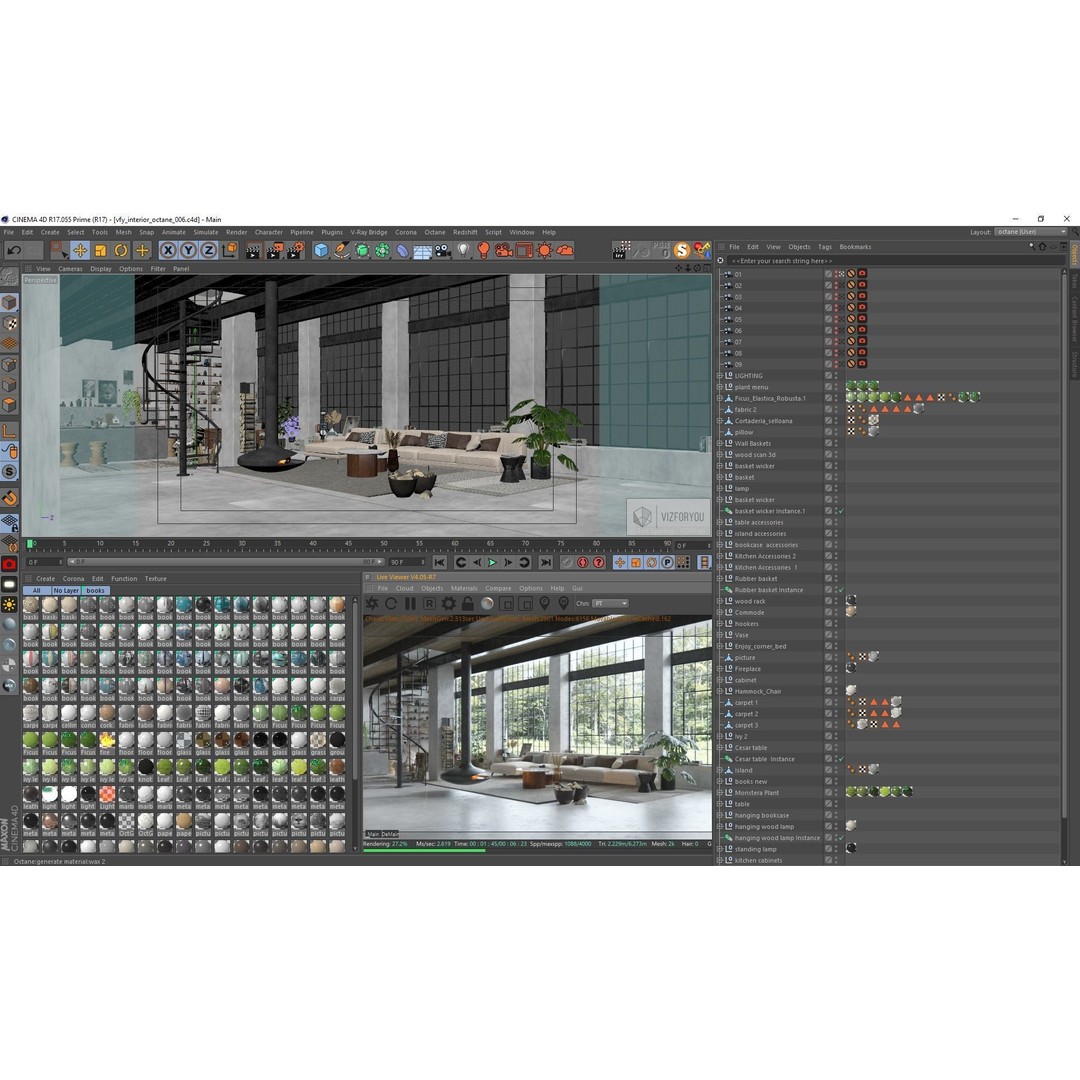
Task: Toggle the green checkmark of Rubber basket Instance
Action: point(841,590)
